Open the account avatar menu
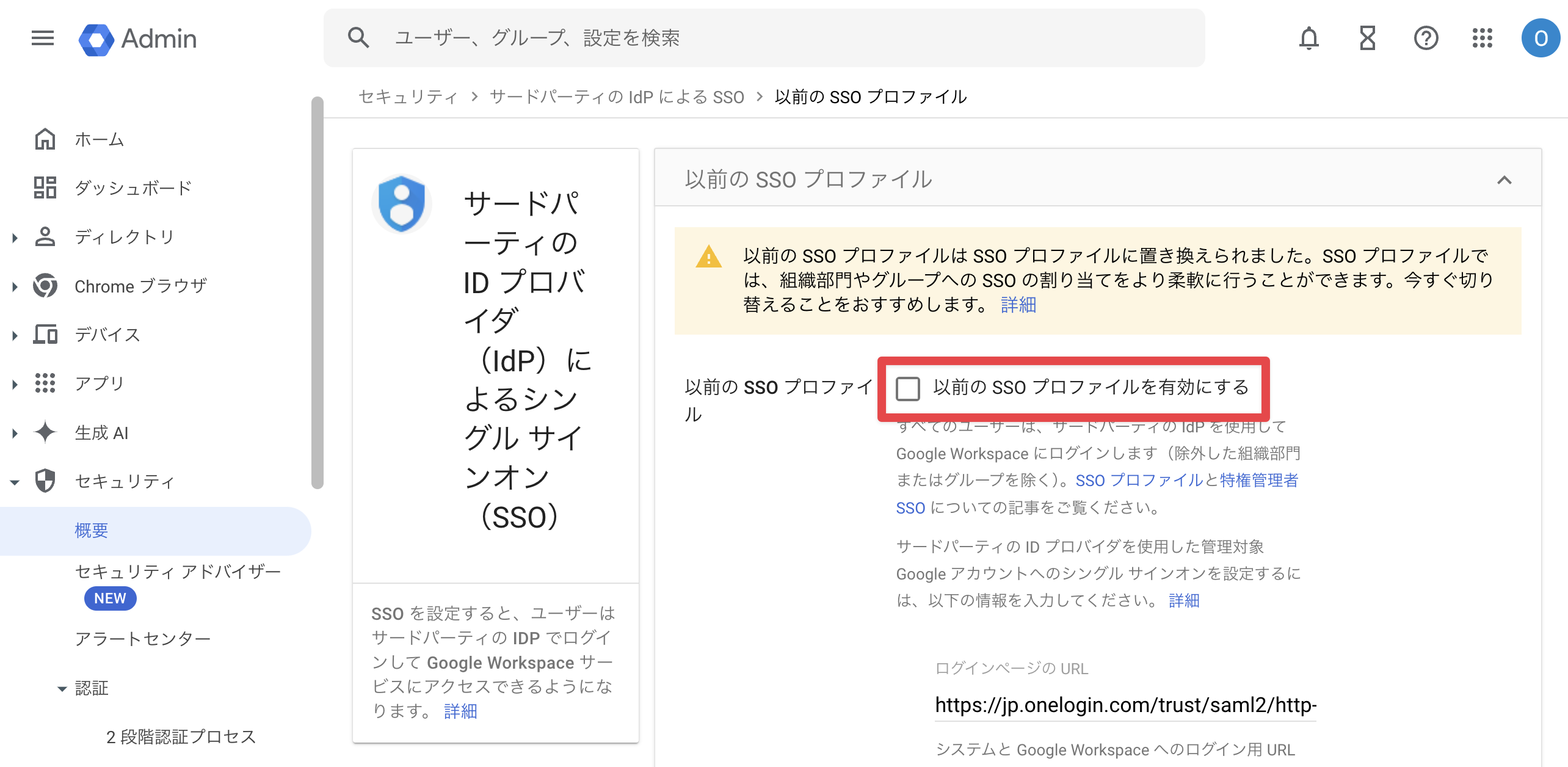Image resolution: width=1568 pixels, height=767 pixels. tap(1540, 38)
